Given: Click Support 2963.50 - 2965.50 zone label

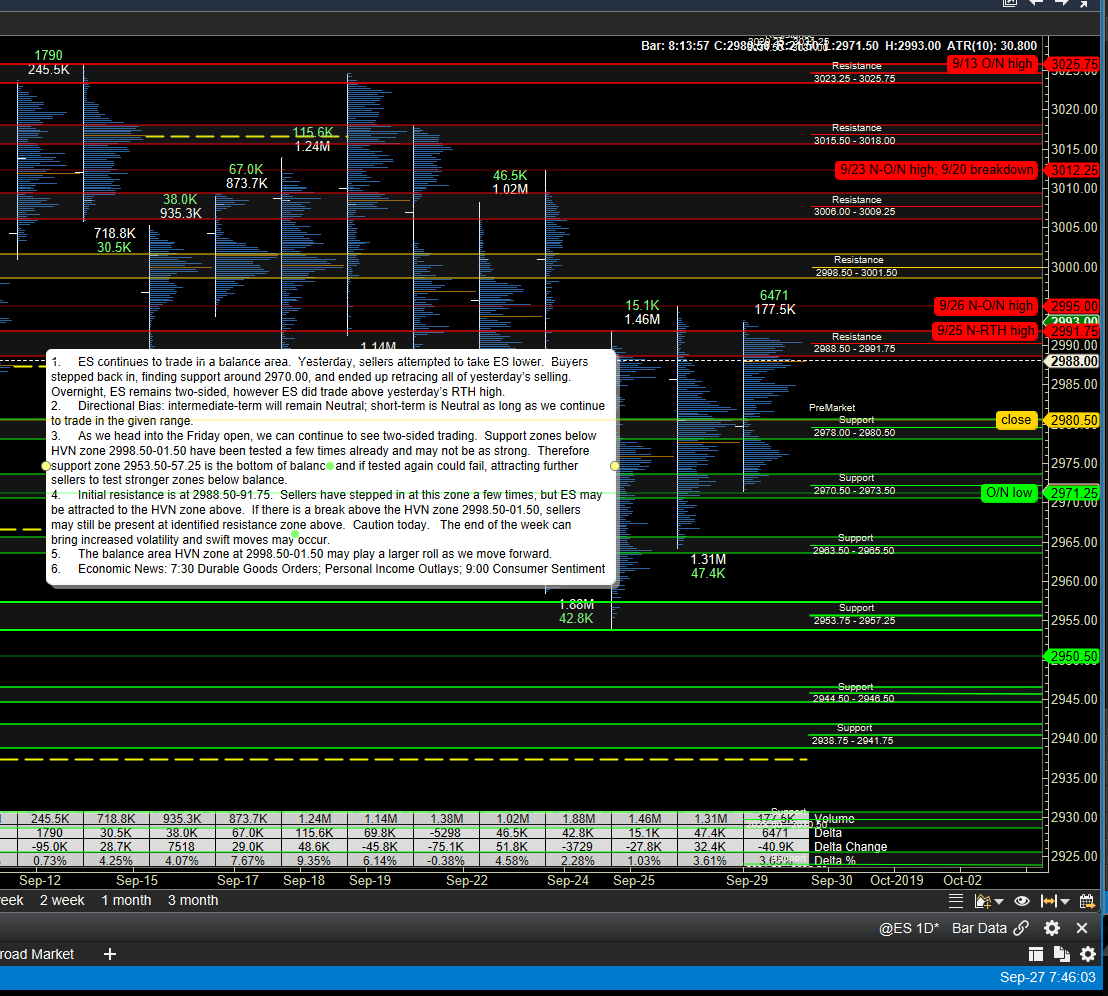Looking at the screenshot, I should [x=854, y=544].
